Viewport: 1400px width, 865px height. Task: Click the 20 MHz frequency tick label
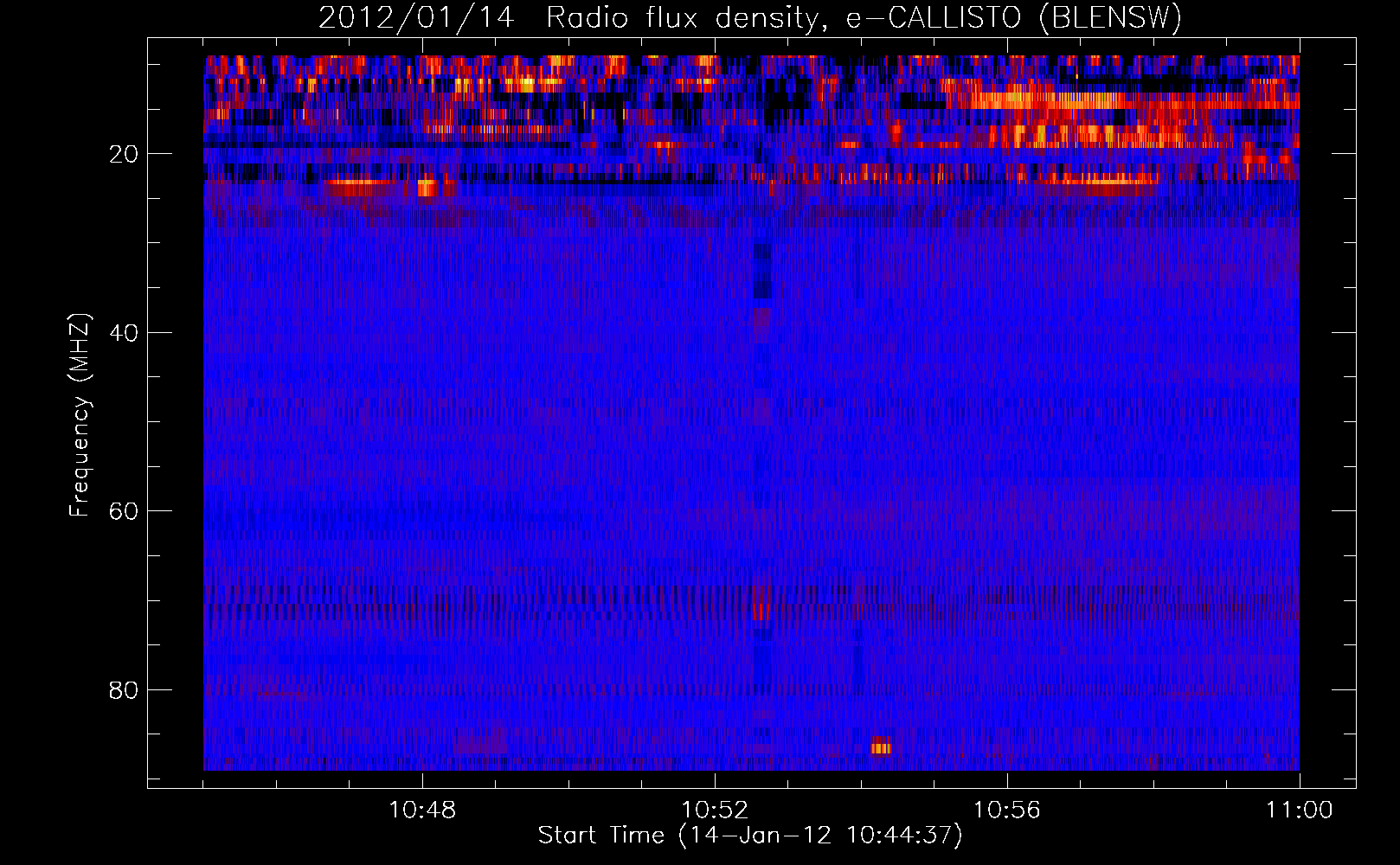pyautogui.click(x=124, y=154)
